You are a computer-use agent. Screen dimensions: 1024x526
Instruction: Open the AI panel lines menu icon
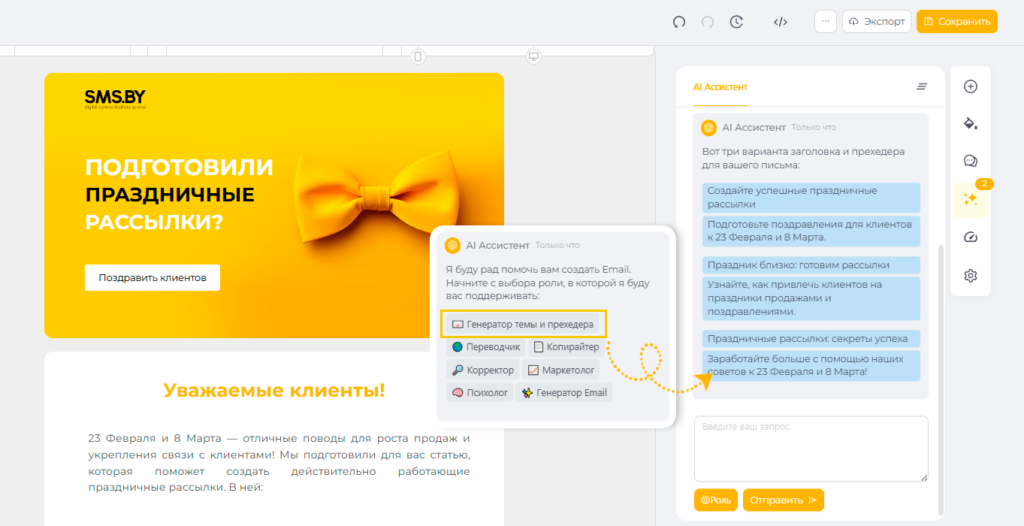(x=921, y=86)
